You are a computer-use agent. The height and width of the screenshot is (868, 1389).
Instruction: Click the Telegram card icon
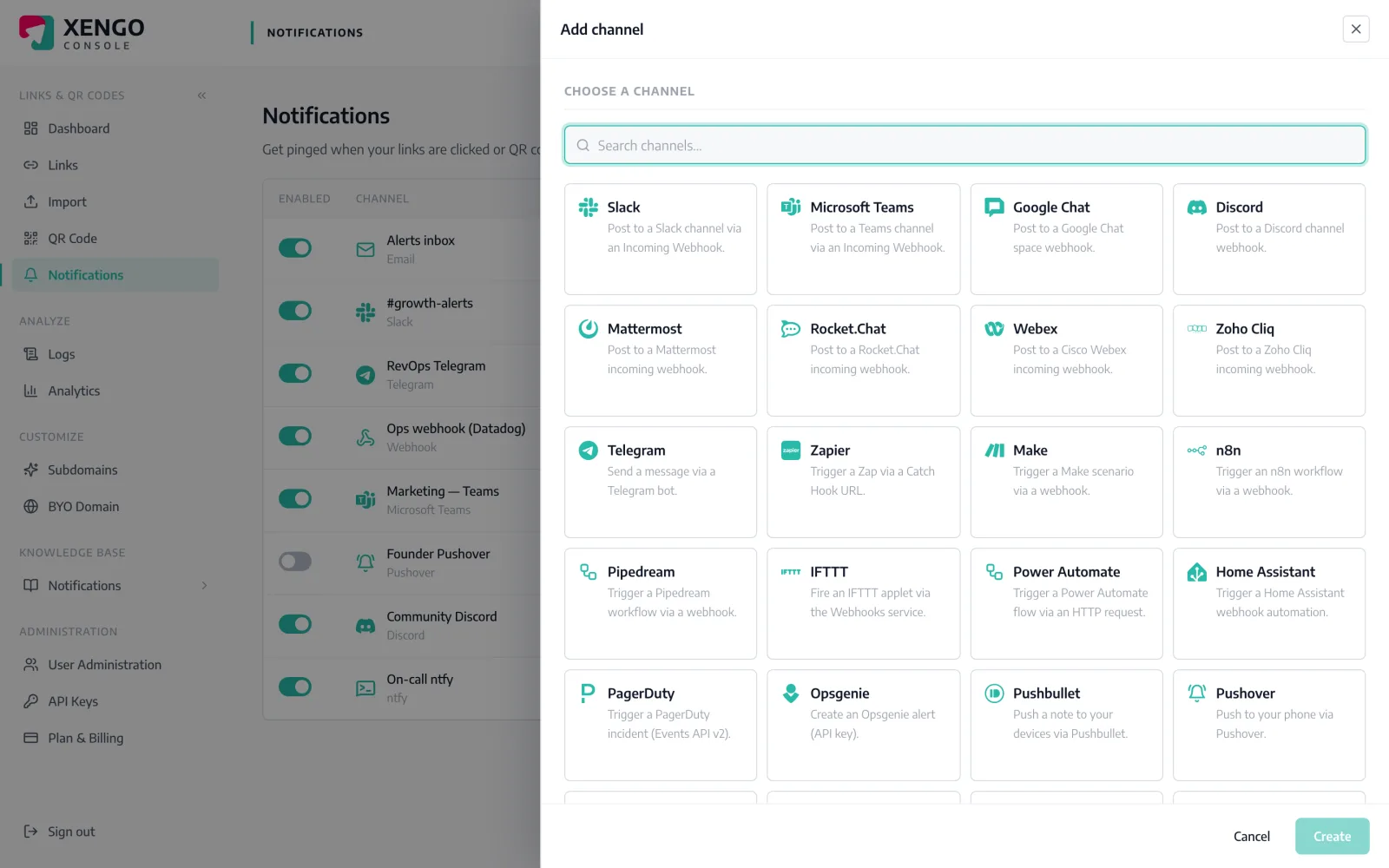click(x=589, y=450)
